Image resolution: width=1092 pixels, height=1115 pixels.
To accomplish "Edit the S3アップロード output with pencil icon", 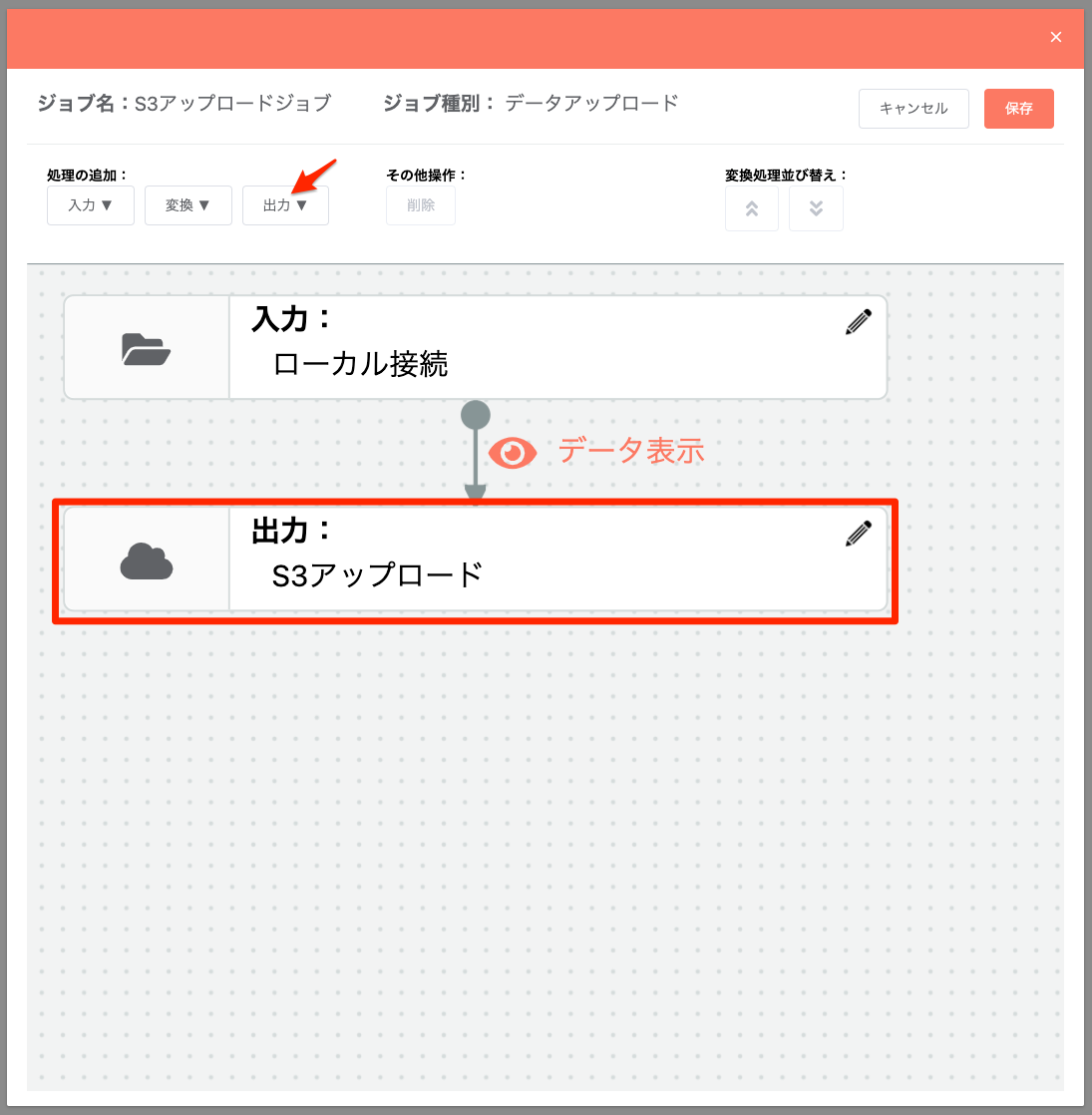I will pyautogui.click(x=858, y=534).
